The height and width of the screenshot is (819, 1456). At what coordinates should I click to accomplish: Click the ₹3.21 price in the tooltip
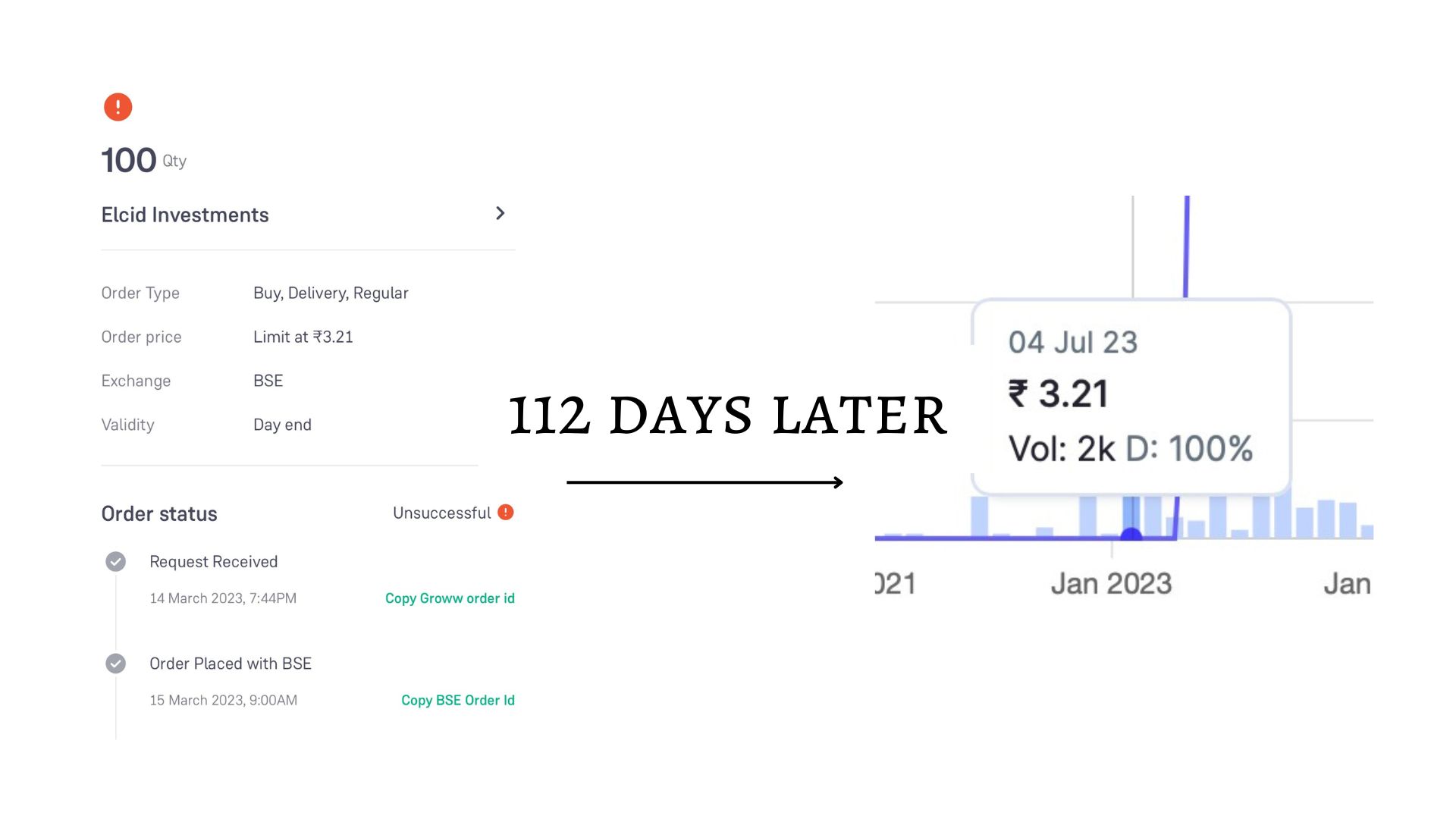(x=1060, y=393)
